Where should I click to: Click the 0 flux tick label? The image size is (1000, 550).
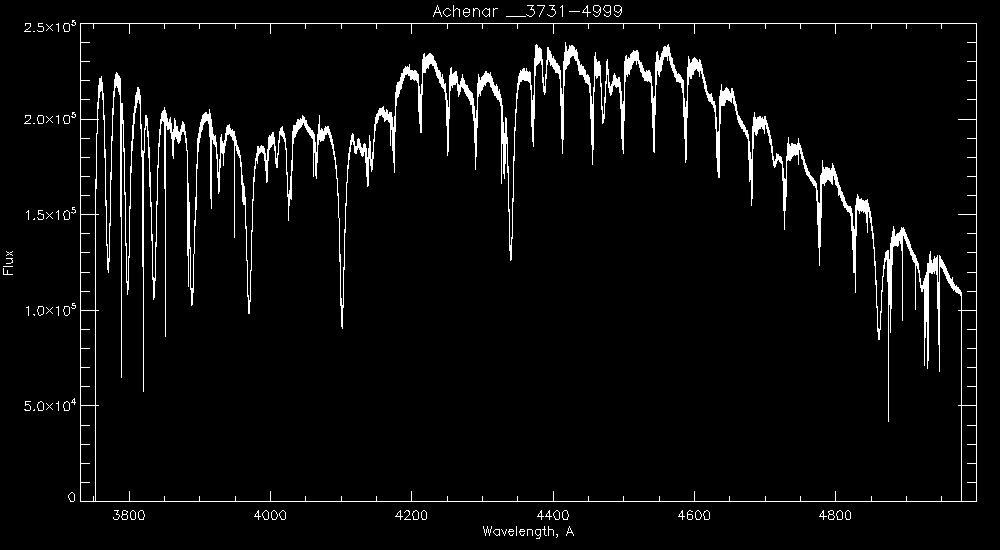click(x=71, y=497)
